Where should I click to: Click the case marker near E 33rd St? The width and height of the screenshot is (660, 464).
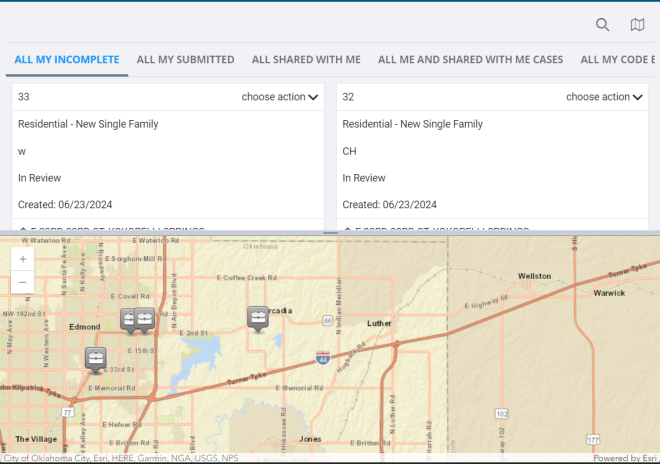click(x=95, y=357)
